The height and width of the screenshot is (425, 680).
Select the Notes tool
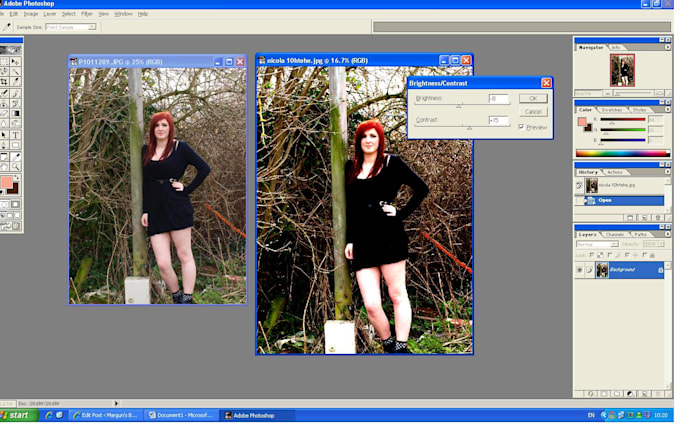(x=4, y=157)
